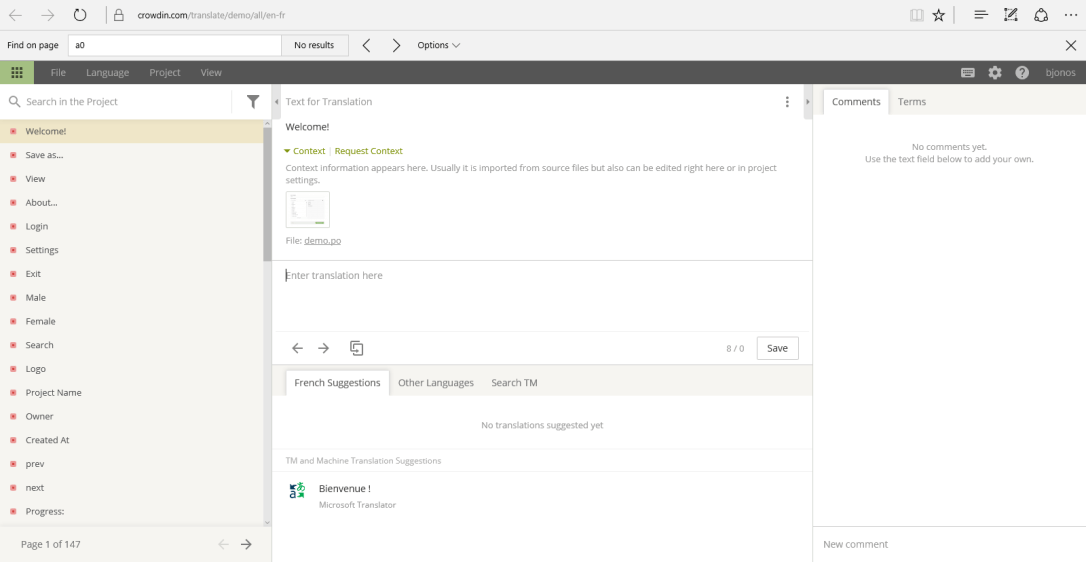Select the 'Female' string
The width and height of the screenshot is (1086, 562).
tap(132, 321)
